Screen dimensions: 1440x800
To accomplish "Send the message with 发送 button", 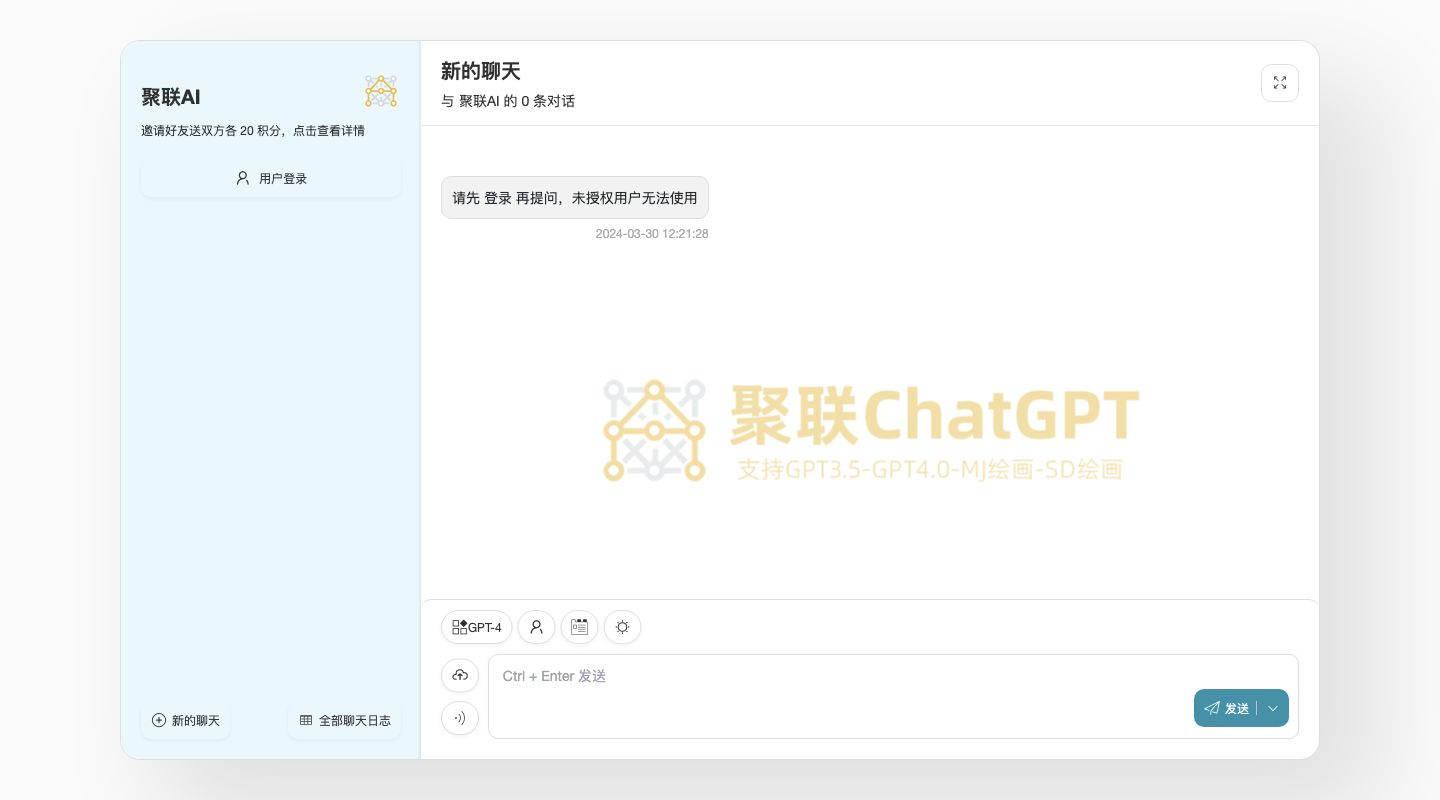I will pos(1226,708).
